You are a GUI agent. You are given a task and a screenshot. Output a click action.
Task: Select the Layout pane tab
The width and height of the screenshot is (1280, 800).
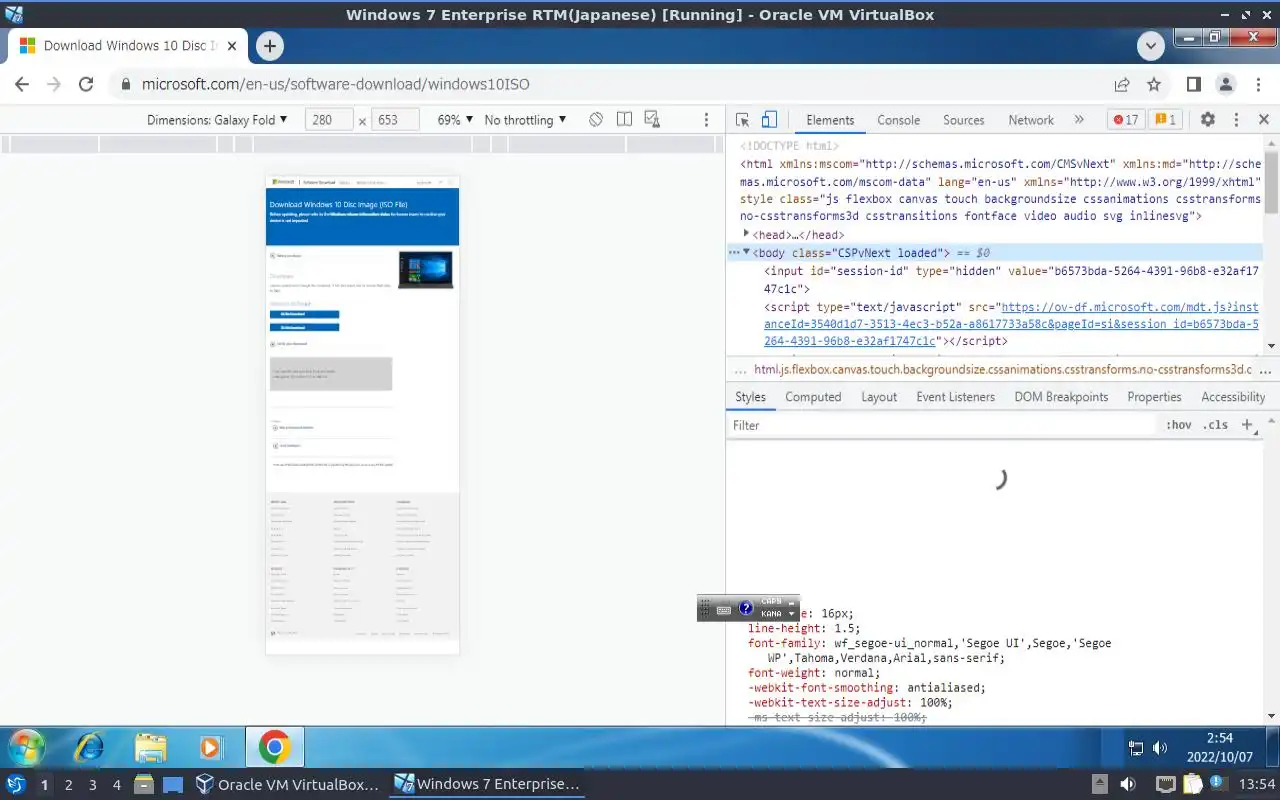pos(879,397)
